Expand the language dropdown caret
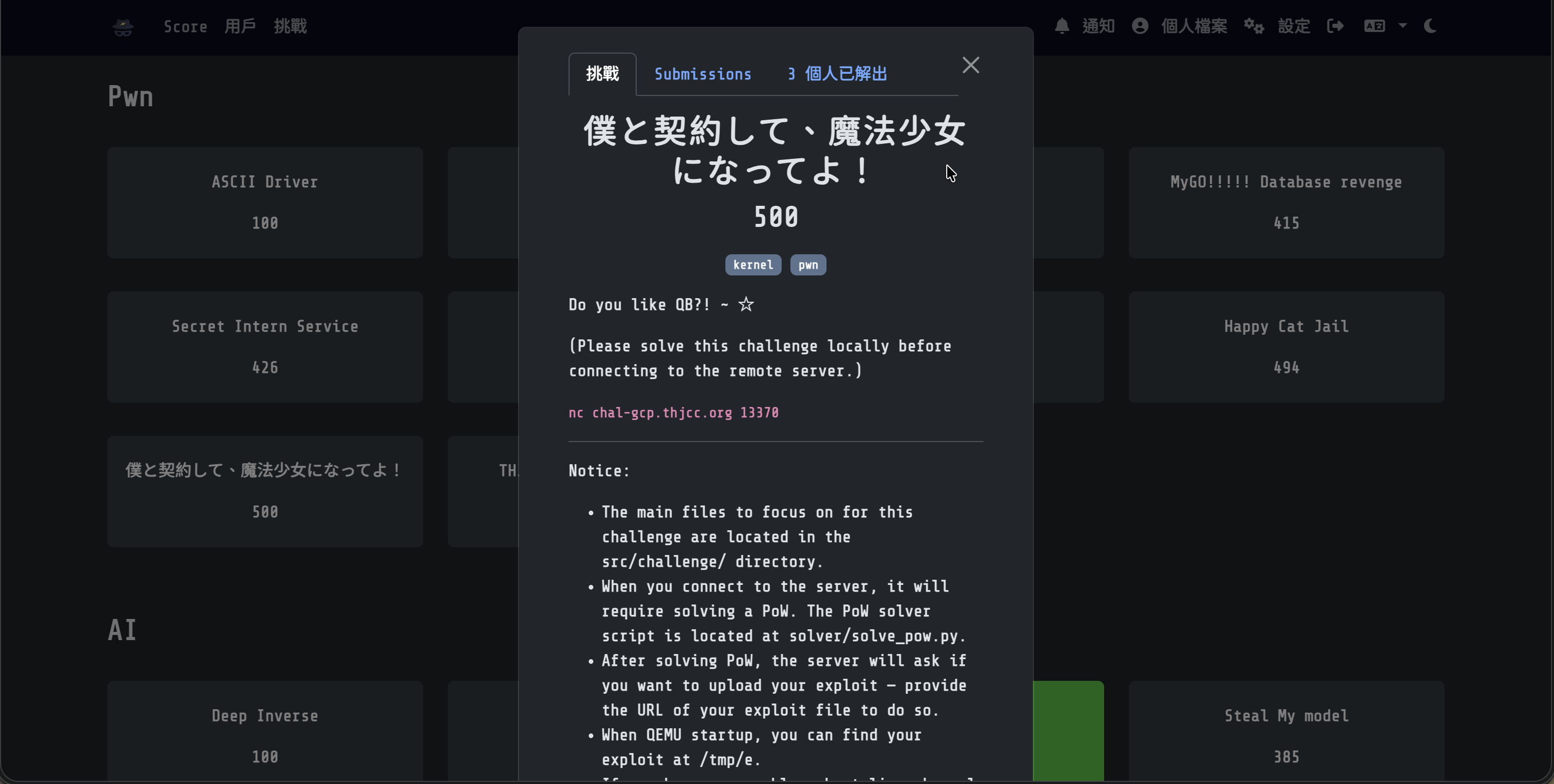This screenshot has width=1554, height=784. click(1403, 26)
